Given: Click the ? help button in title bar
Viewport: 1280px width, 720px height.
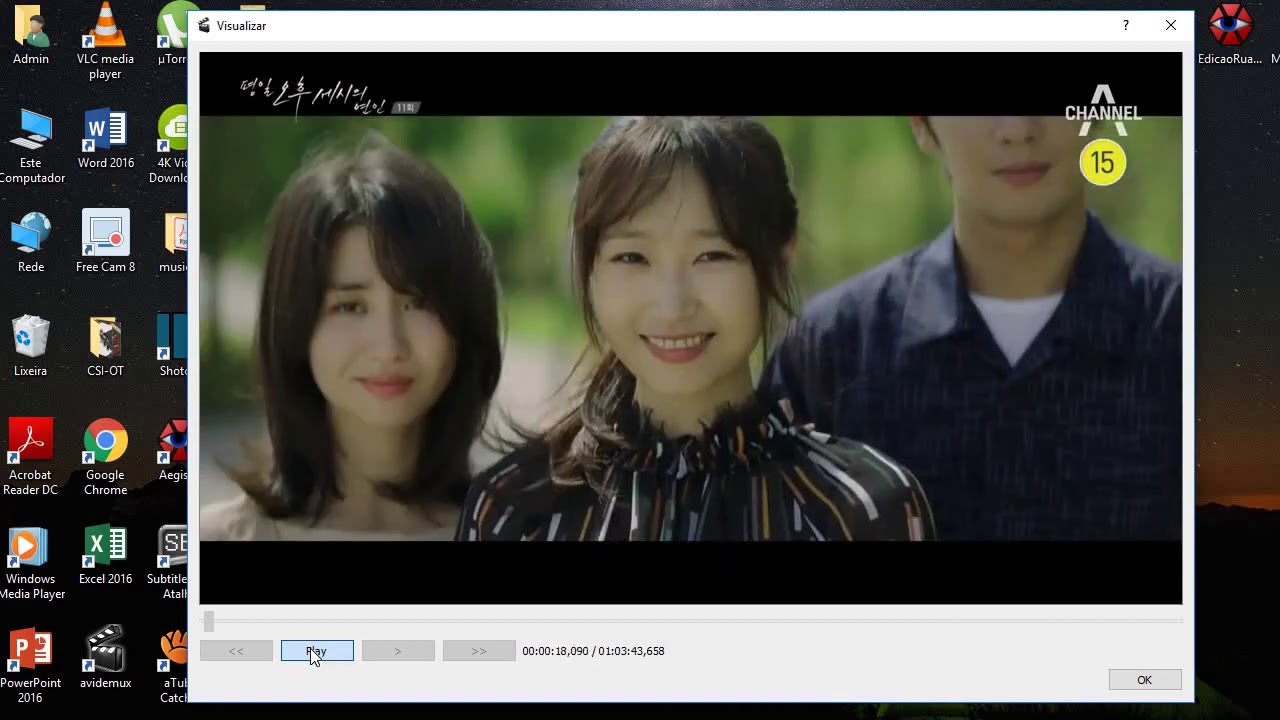Looking at the screenshot, I should click(1126, 26).
